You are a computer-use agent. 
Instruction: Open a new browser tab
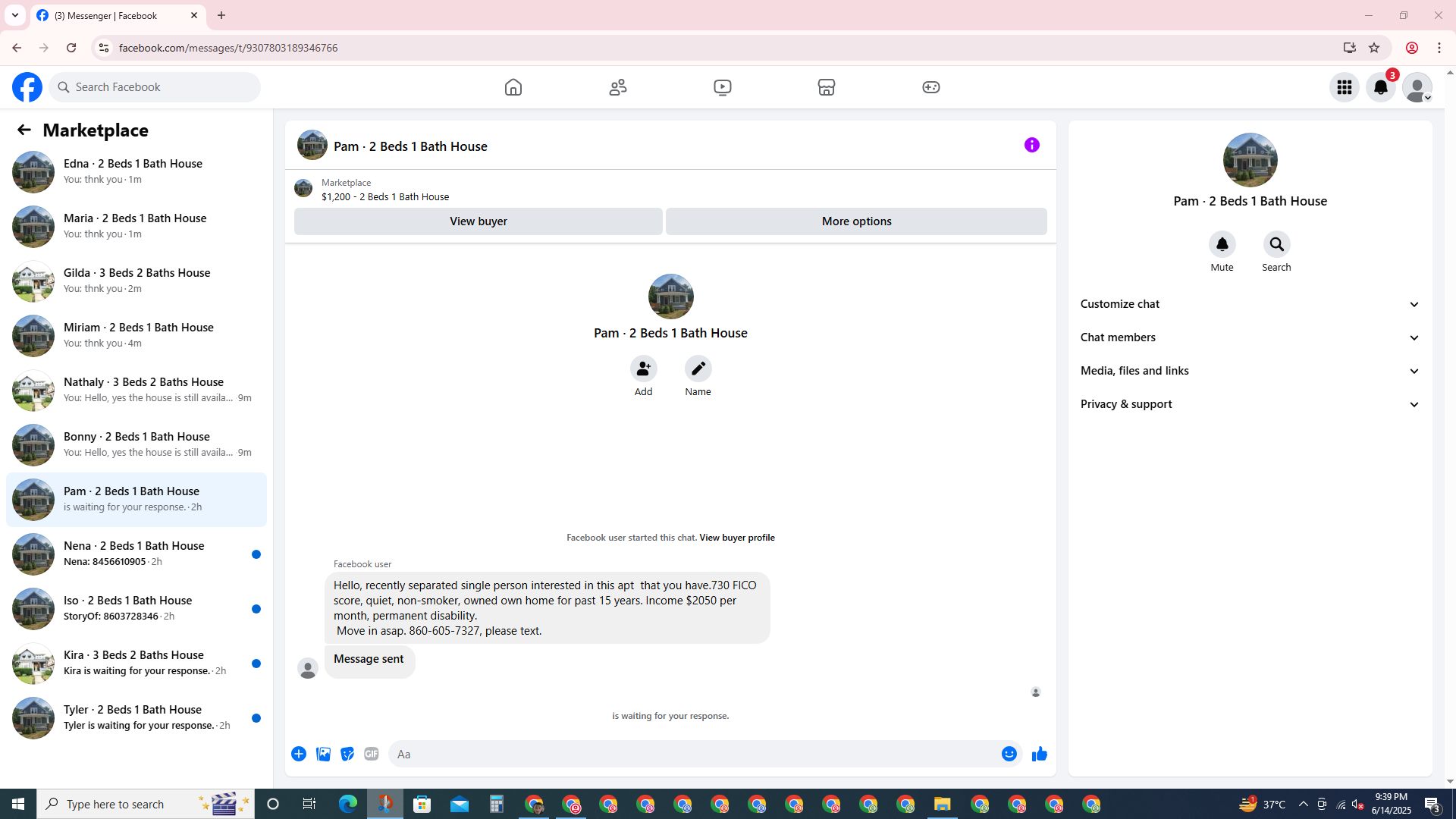point(221,15)
